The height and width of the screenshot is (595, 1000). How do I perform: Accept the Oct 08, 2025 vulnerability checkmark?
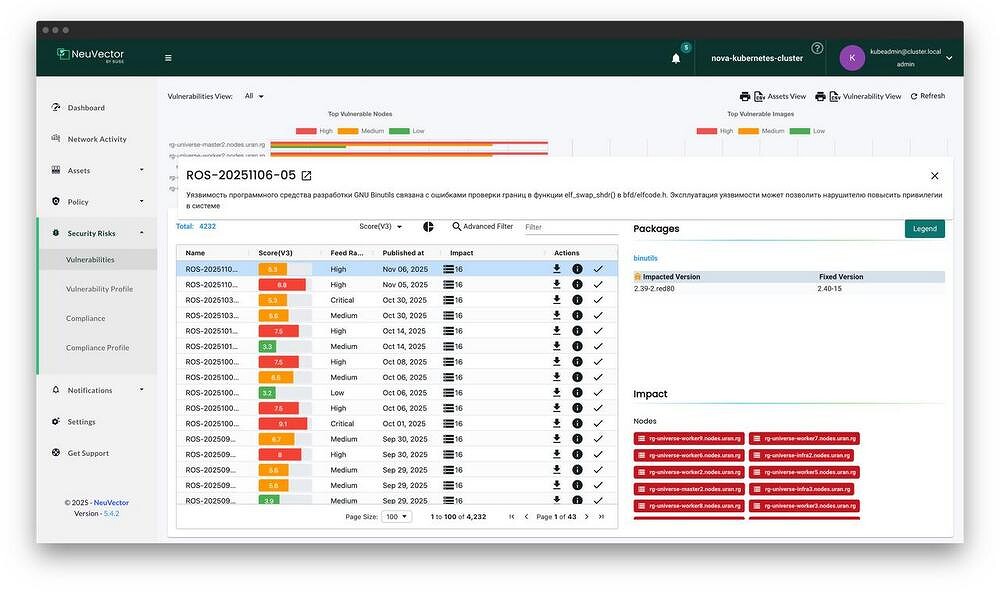598,362
